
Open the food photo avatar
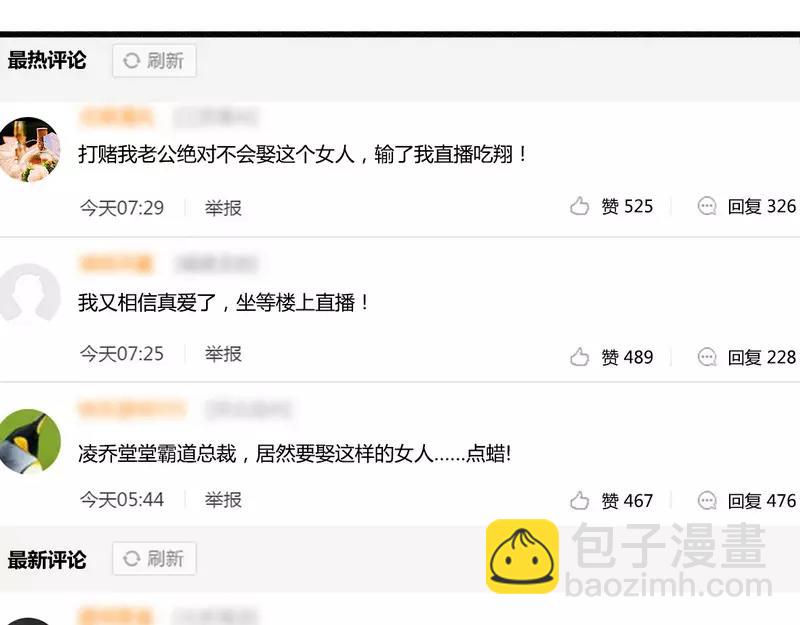tap(29, 149)
